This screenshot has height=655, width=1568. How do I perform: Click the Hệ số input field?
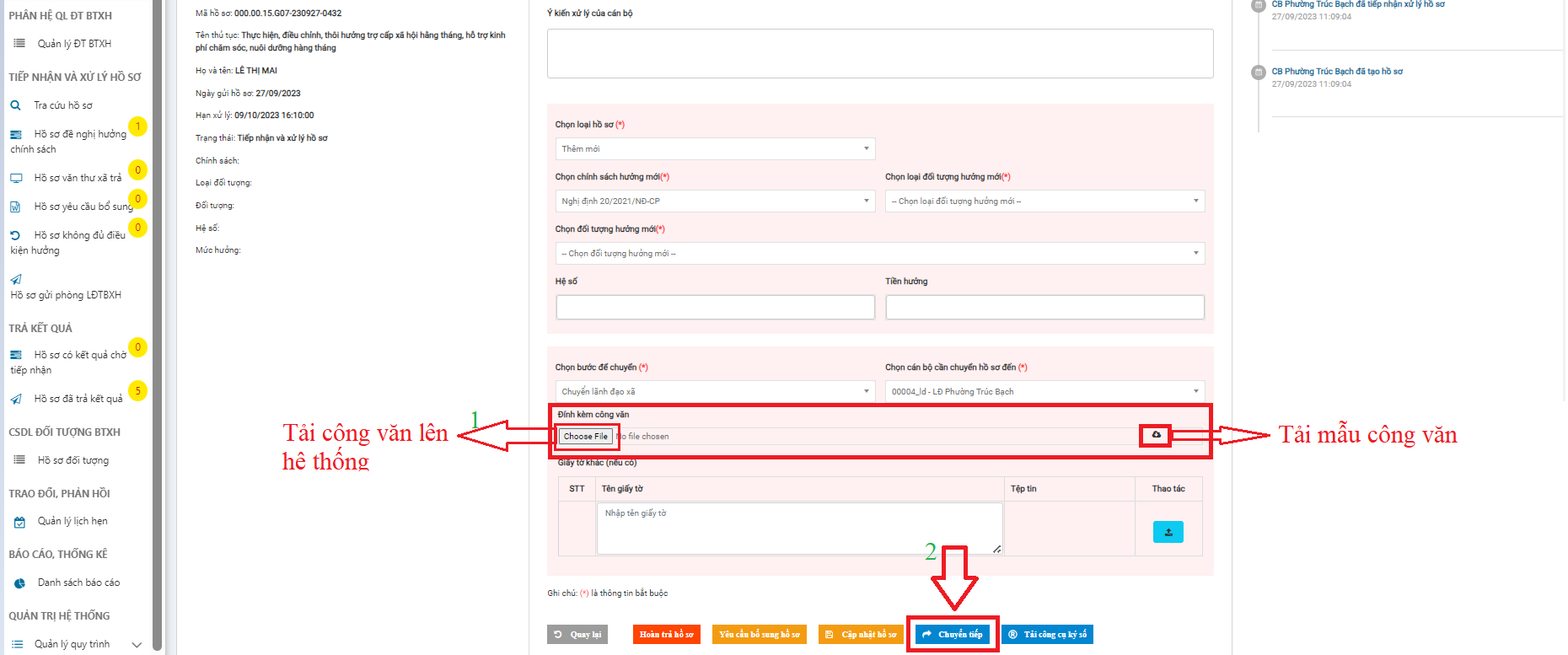tap(715, 308)
